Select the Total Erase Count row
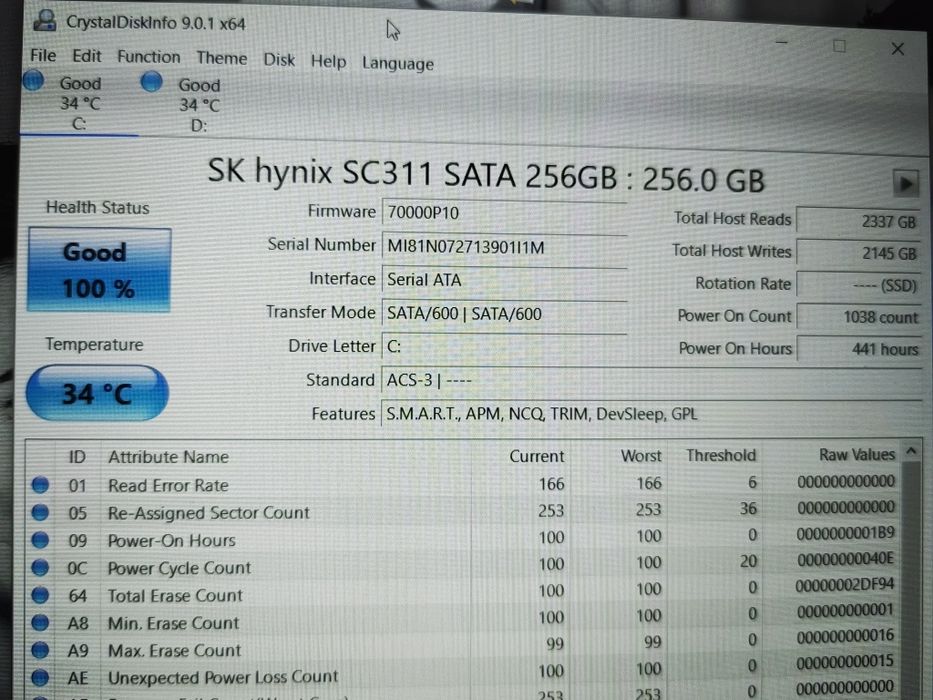Viewport: 933px width, 700px height. click(x=464, y=592)
